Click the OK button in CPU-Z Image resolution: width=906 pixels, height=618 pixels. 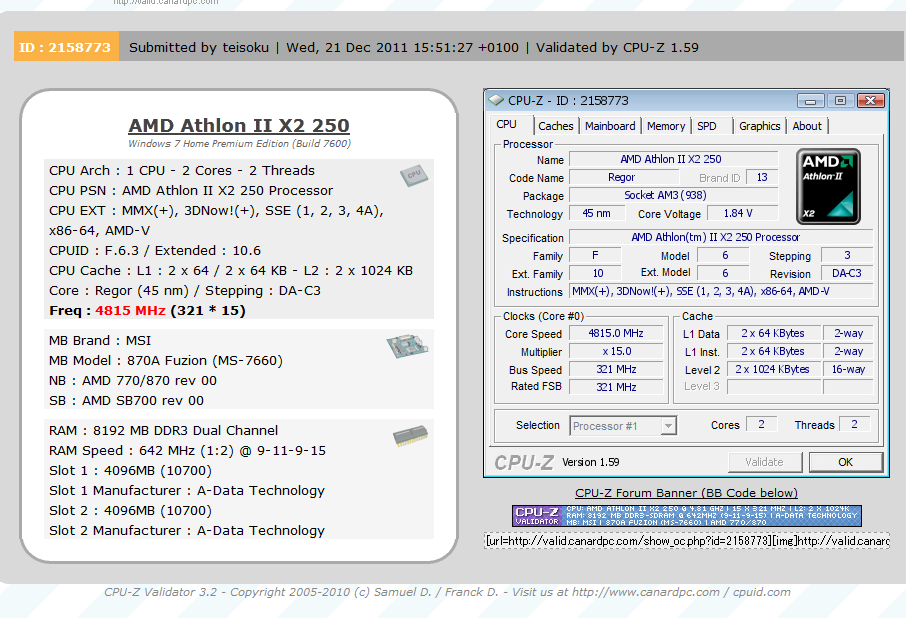(845, 462)
